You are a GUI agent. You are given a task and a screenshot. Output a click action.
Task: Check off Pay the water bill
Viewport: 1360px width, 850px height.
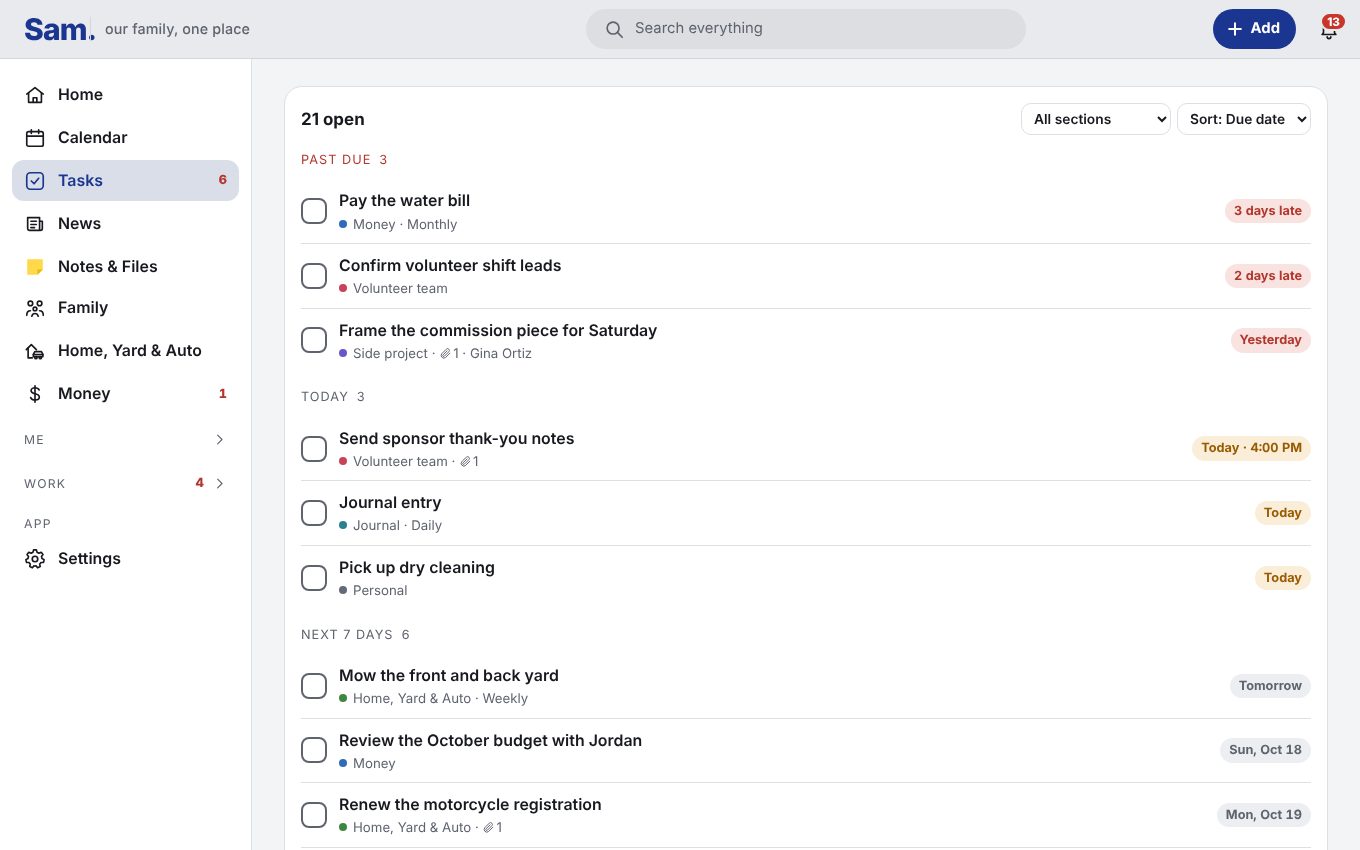(x=314, y=211)
